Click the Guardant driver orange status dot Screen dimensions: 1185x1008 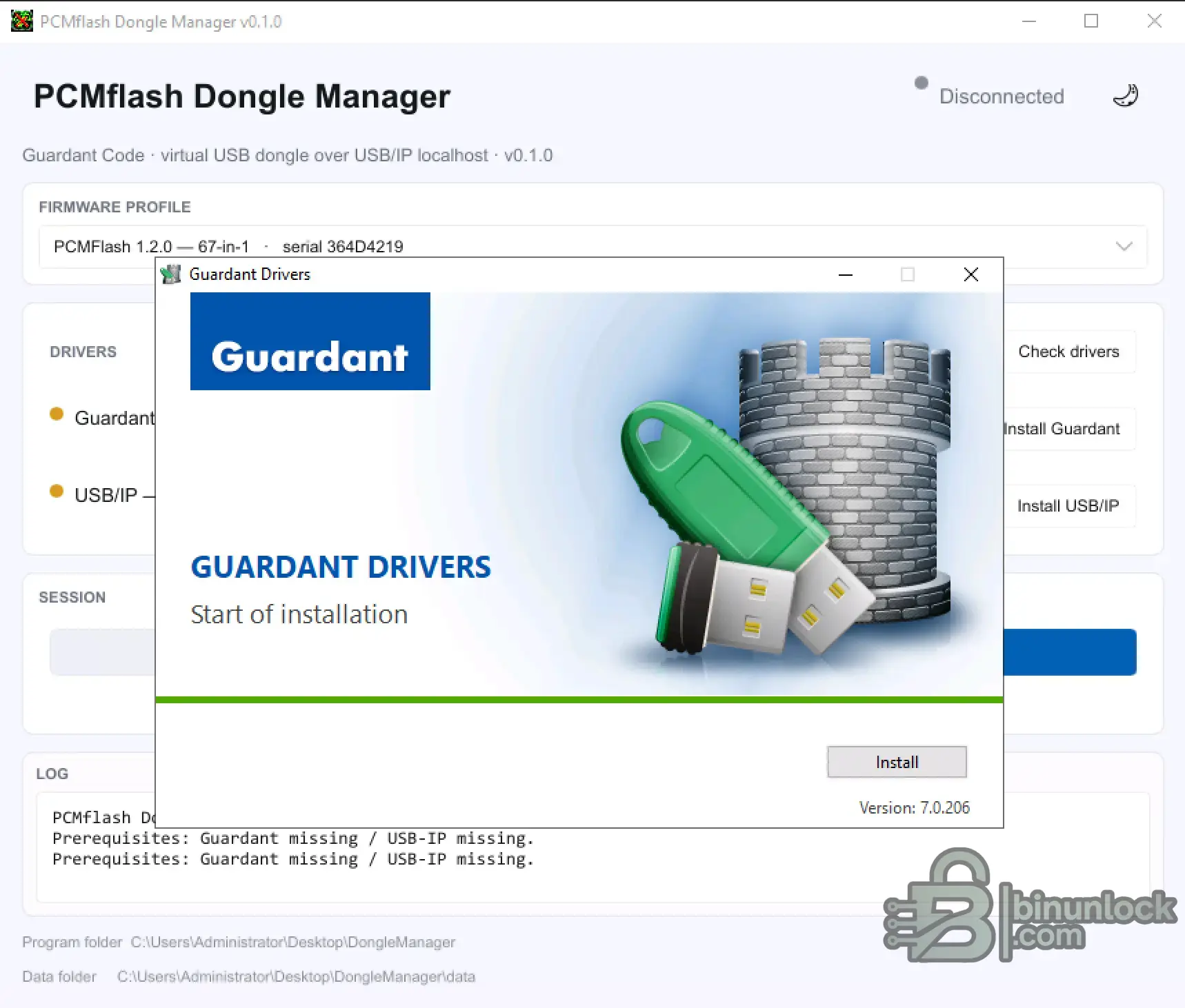coord(57,414)
